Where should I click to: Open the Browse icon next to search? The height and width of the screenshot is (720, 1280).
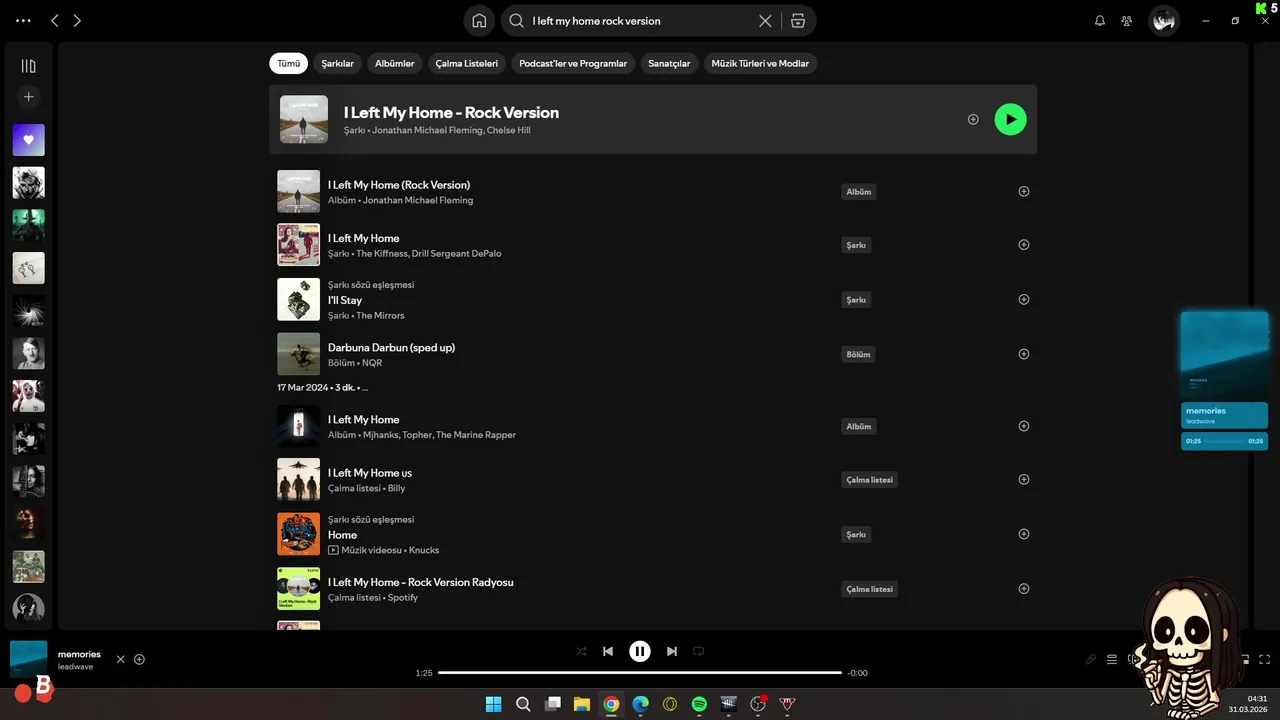point(798,21)
